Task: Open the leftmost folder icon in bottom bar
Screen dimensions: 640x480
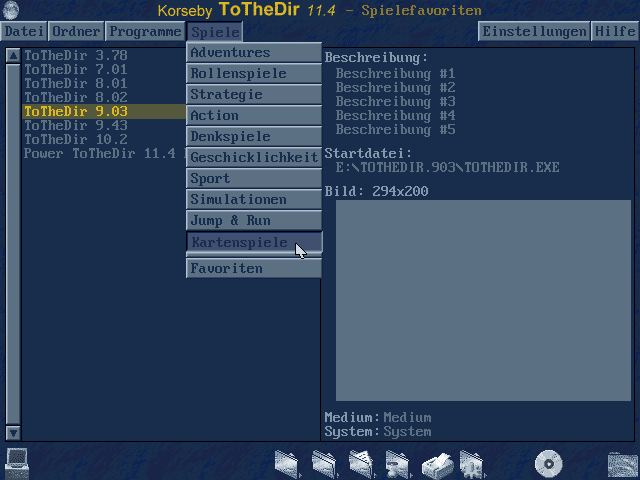Action: [x=287, y=464]
